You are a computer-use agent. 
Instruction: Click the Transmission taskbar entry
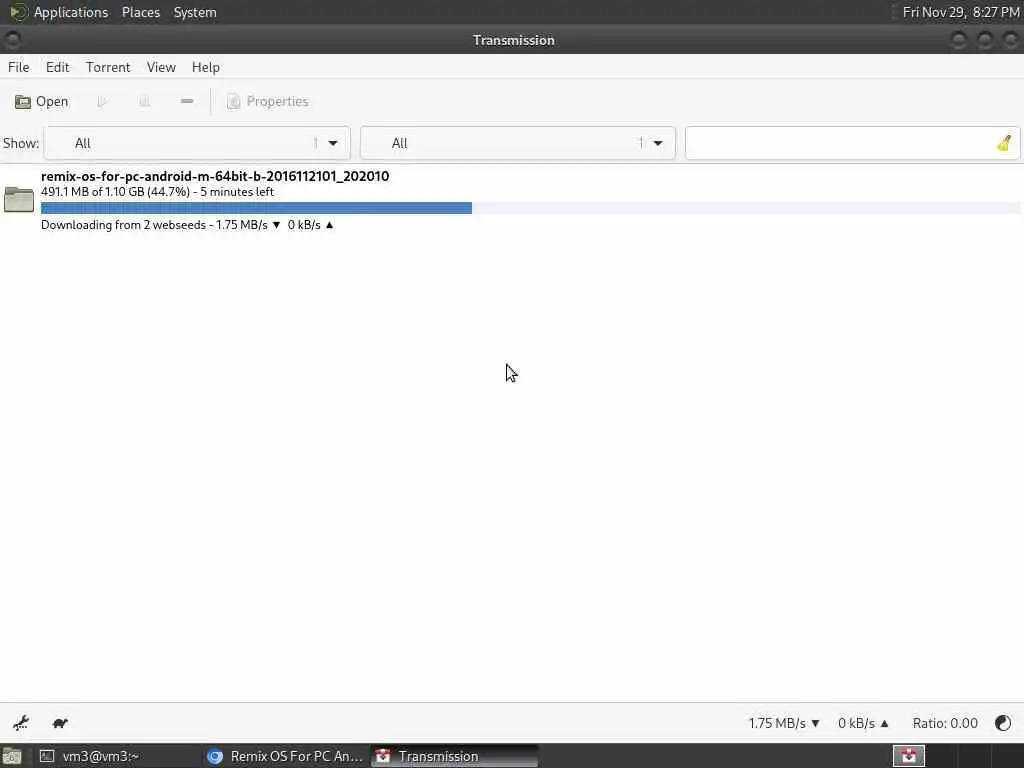click(454, 756)
